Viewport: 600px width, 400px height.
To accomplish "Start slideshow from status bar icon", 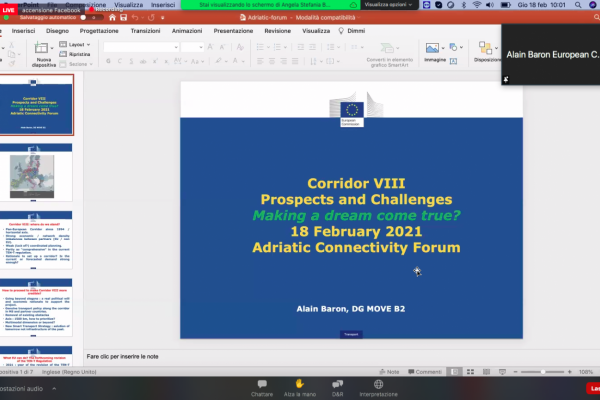I will [x=502, y=372].
